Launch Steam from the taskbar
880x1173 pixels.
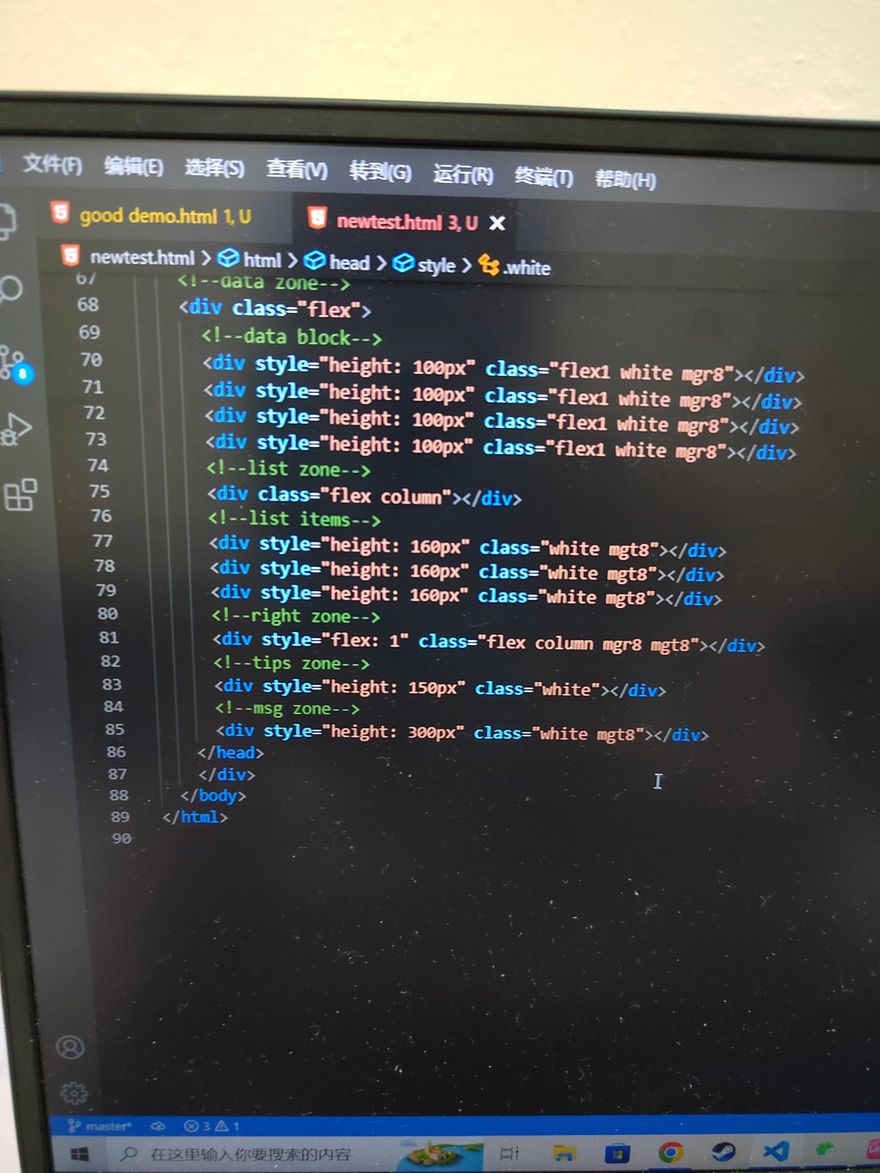coord(723,1153)
